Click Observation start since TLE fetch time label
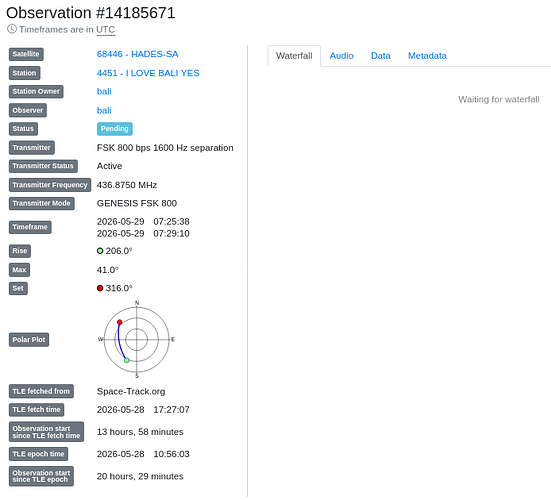Image resolution: width=551 pixels, height=500 pixels. [46, 432]
